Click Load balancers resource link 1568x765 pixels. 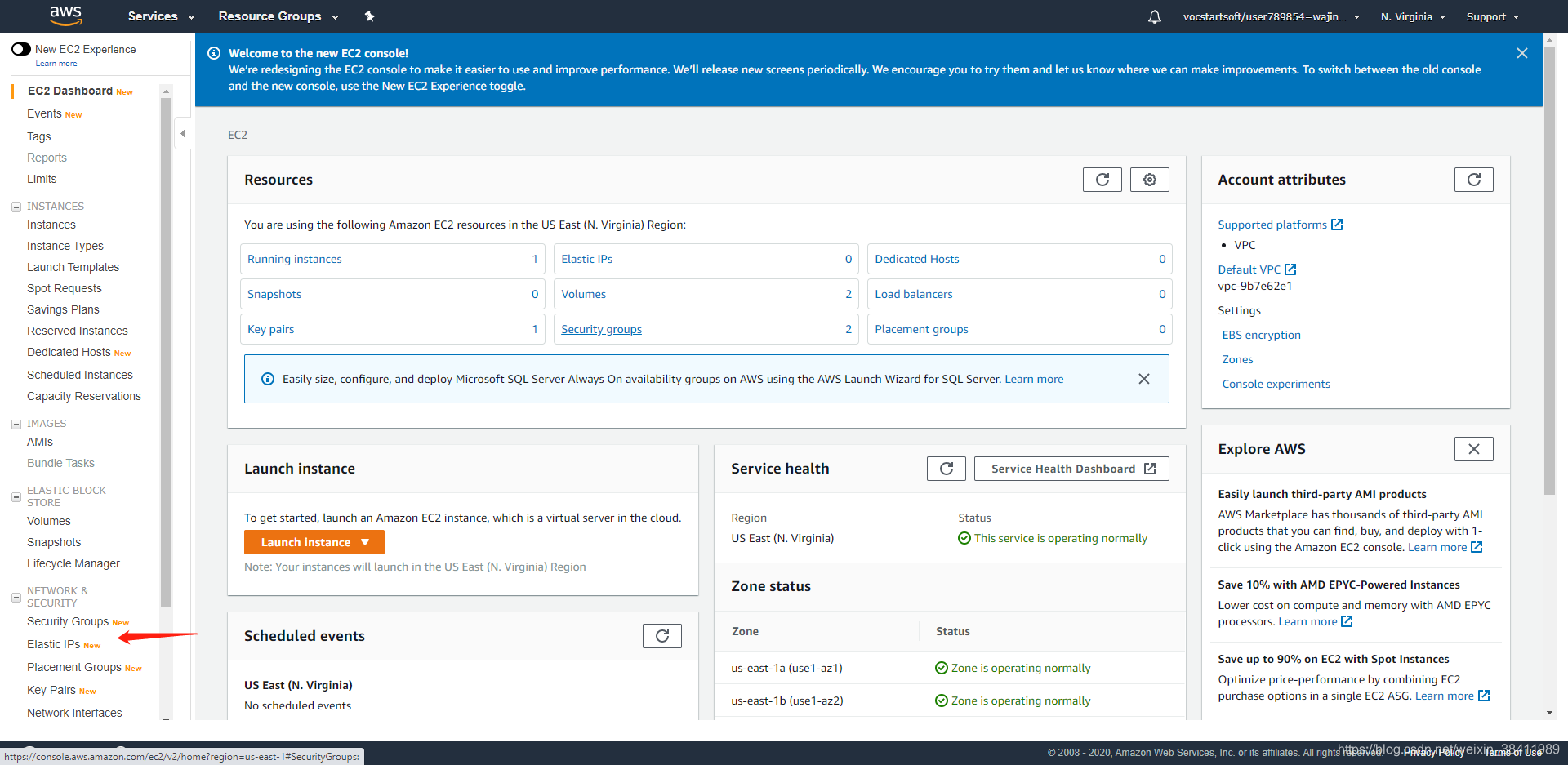point(913,294)
